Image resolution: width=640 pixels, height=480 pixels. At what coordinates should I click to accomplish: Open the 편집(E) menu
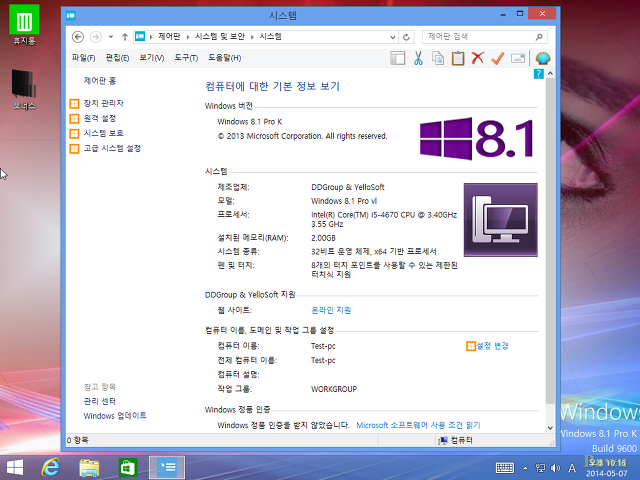pos(117,58)
